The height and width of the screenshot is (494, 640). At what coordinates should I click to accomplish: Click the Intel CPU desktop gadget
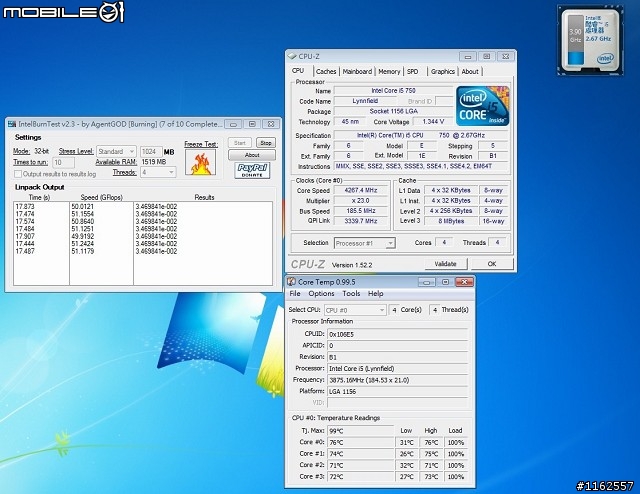click(590, 40)
